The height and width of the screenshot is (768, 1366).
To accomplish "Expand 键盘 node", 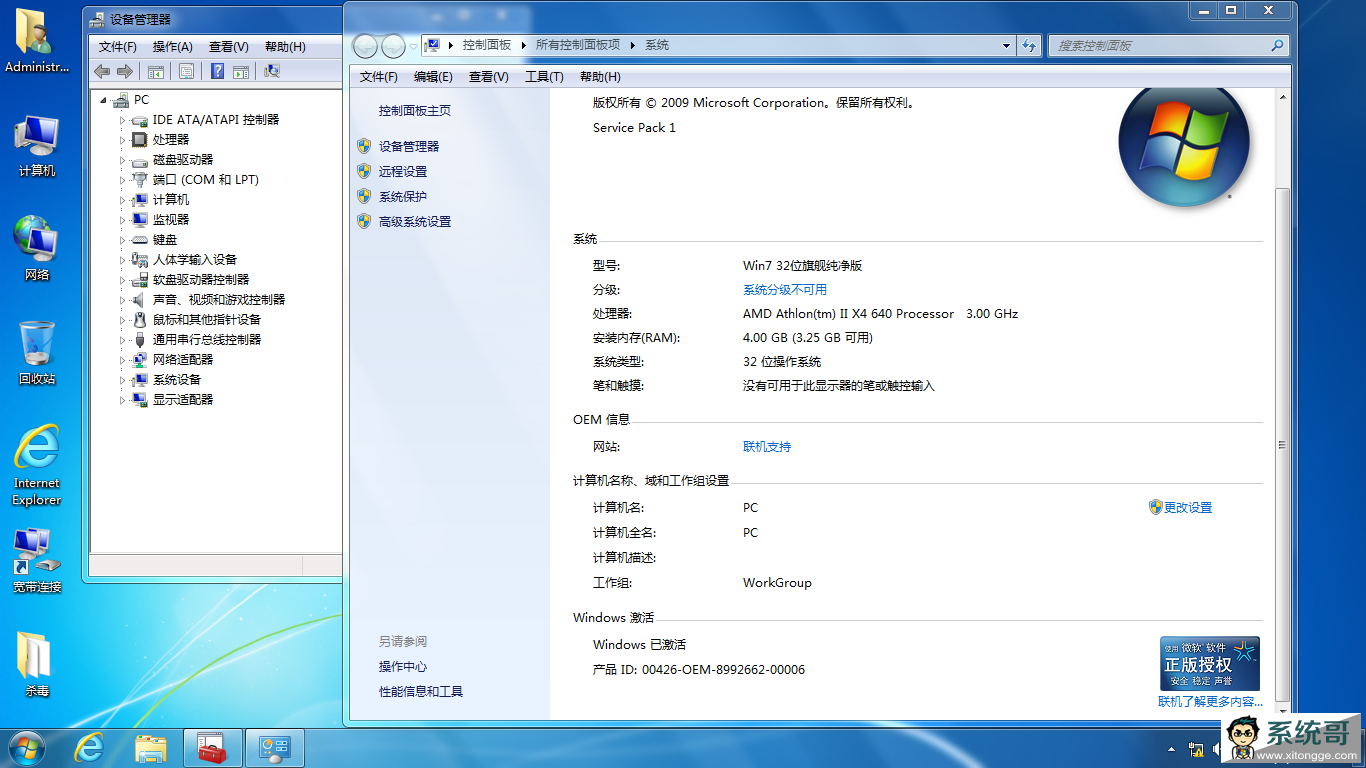I will point(123,240).
